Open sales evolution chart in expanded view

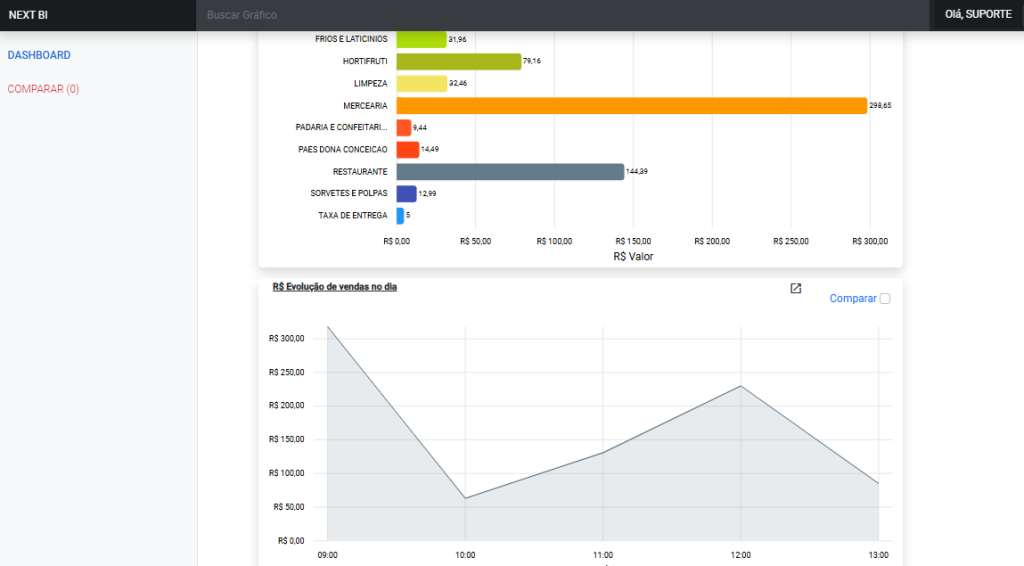click(796, 289)
